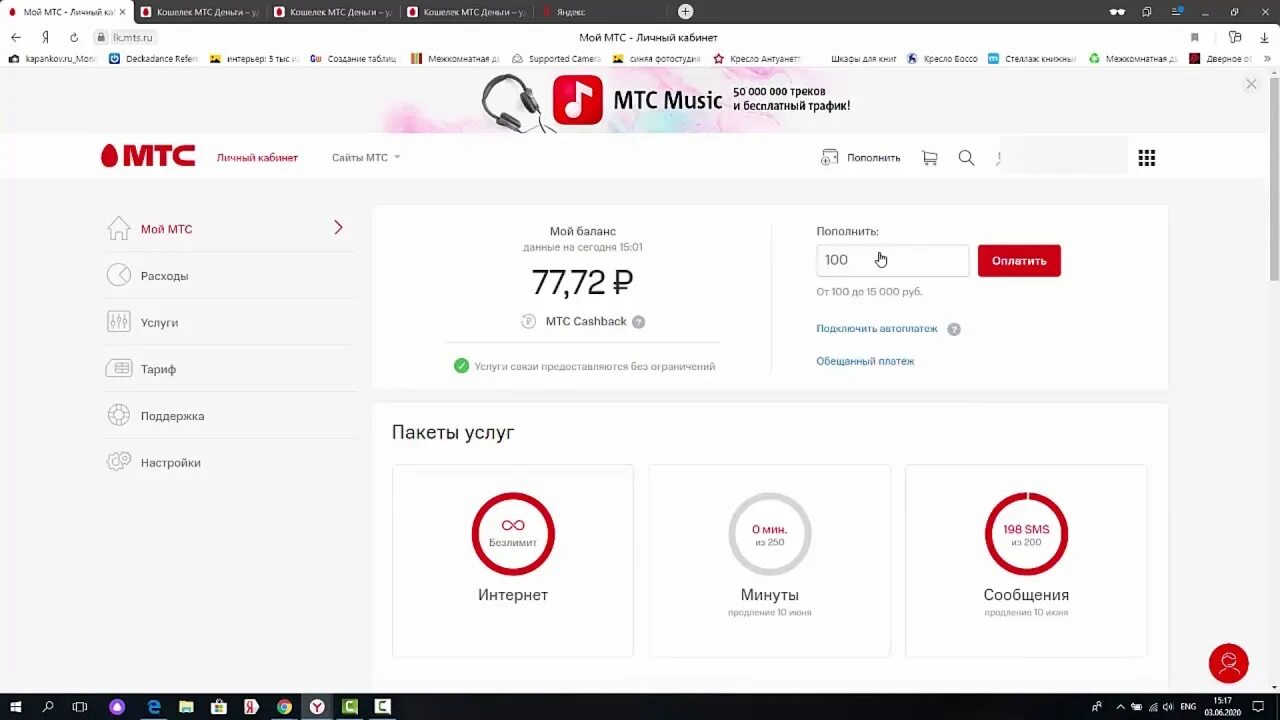Expand the Сайты МТС dropdown

(x=366, y=158)
